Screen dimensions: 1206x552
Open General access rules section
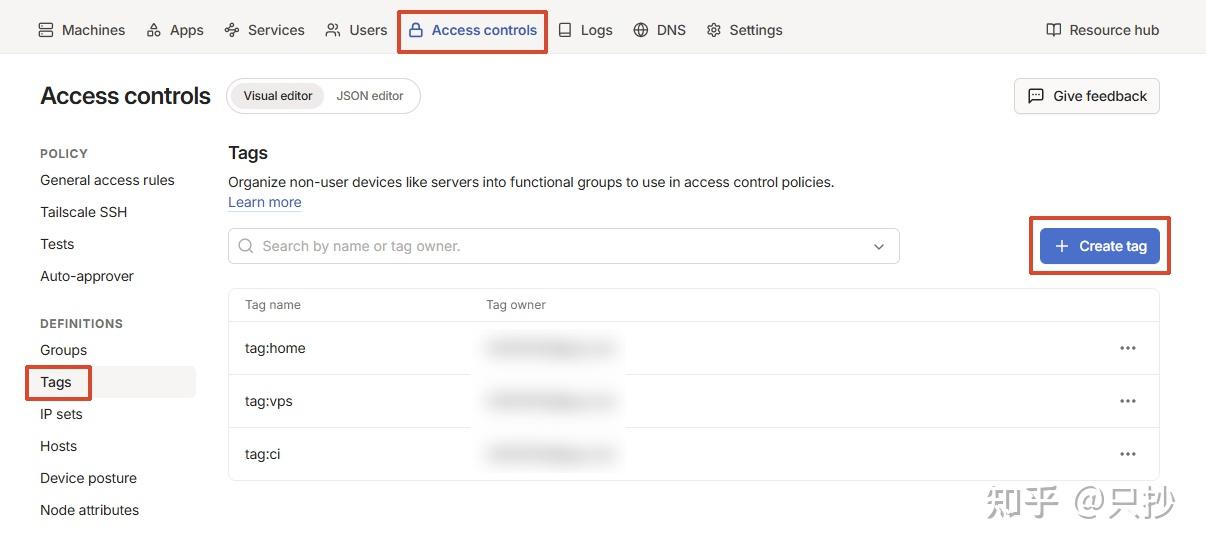(107, 180)
